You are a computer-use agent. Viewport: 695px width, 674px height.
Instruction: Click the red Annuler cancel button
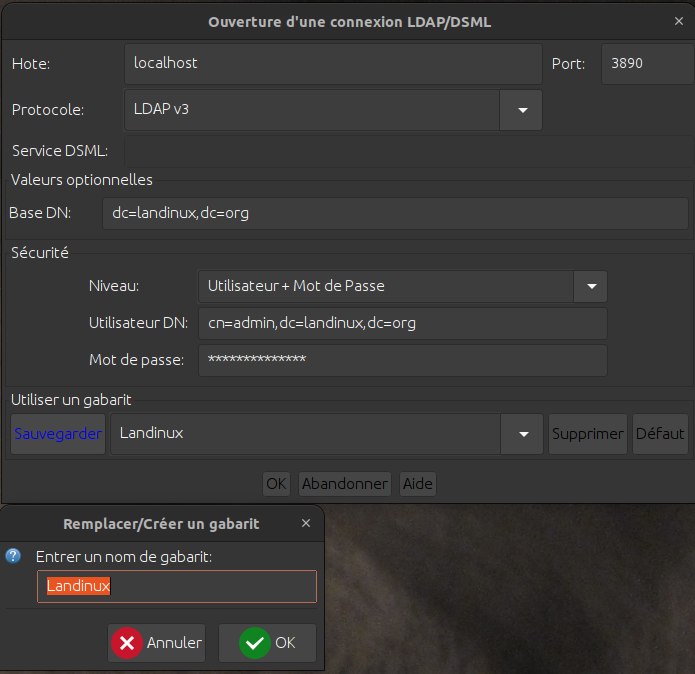coord(156,643)
